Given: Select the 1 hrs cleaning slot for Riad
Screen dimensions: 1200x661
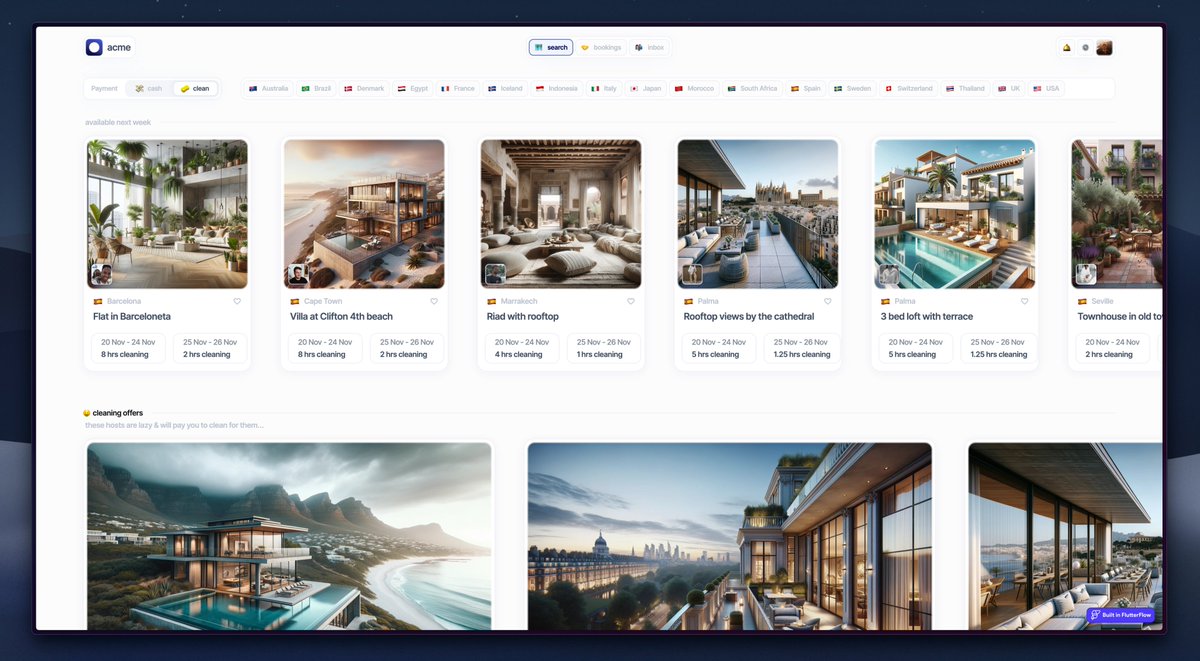Looking at the screenshot, I should (604, 348).
